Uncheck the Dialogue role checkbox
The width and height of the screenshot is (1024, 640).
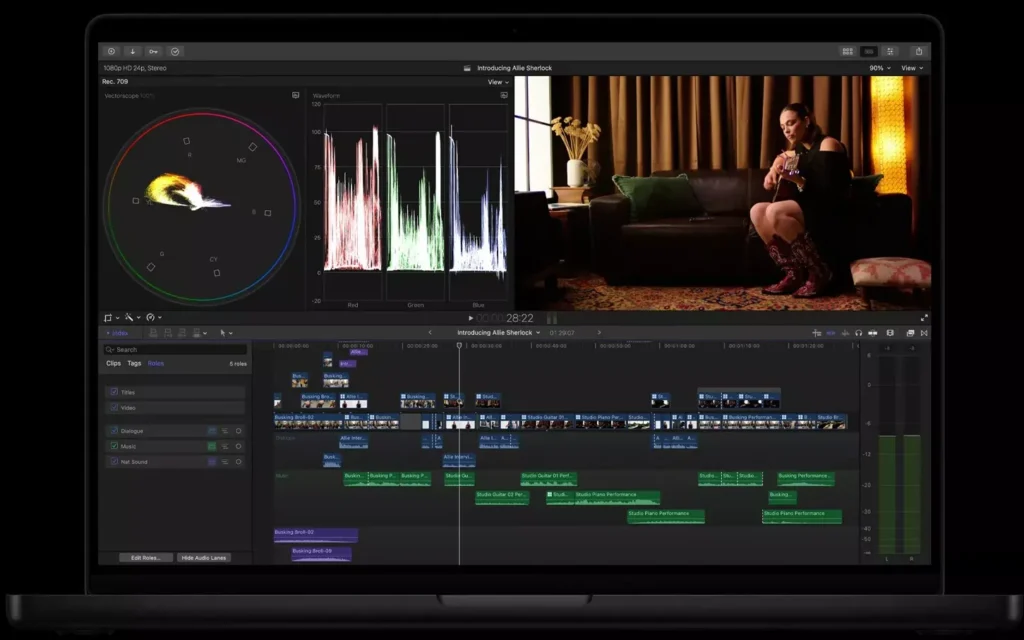[x=114, y=431]
